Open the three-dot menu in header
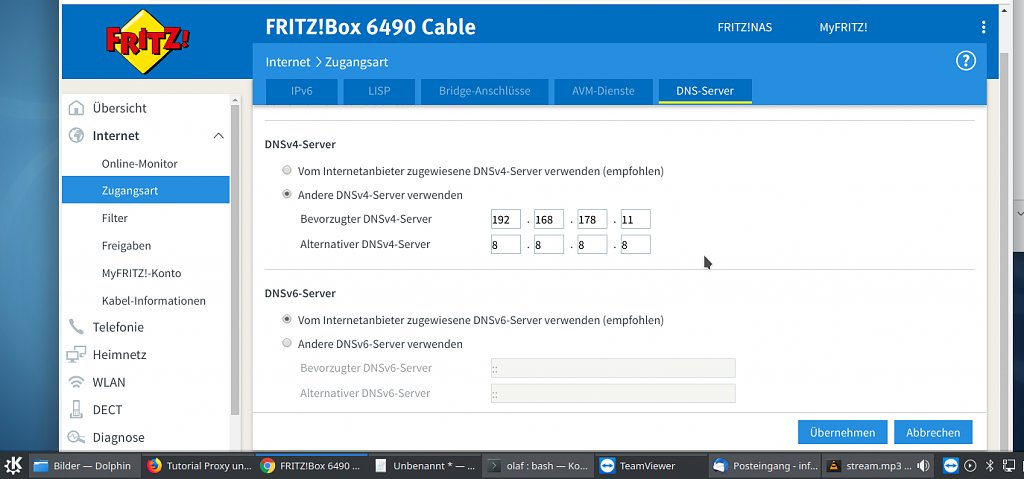This screenshot has height=479, width=1024. tap(983, 27)
